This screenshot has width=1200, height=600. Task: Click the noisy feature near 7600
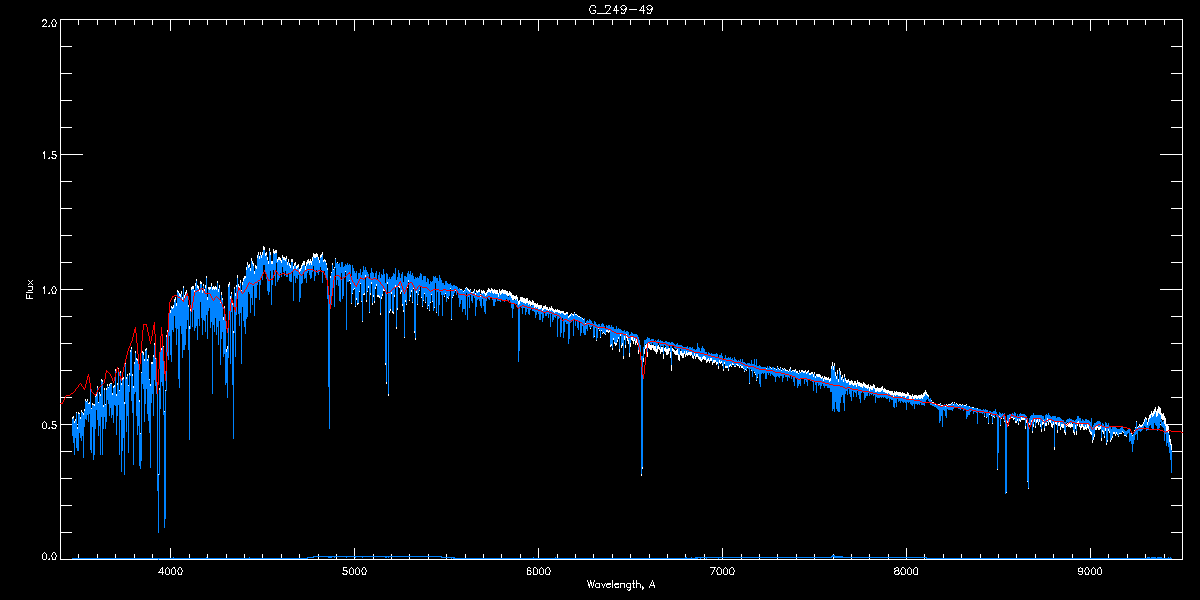coord(834,385)
